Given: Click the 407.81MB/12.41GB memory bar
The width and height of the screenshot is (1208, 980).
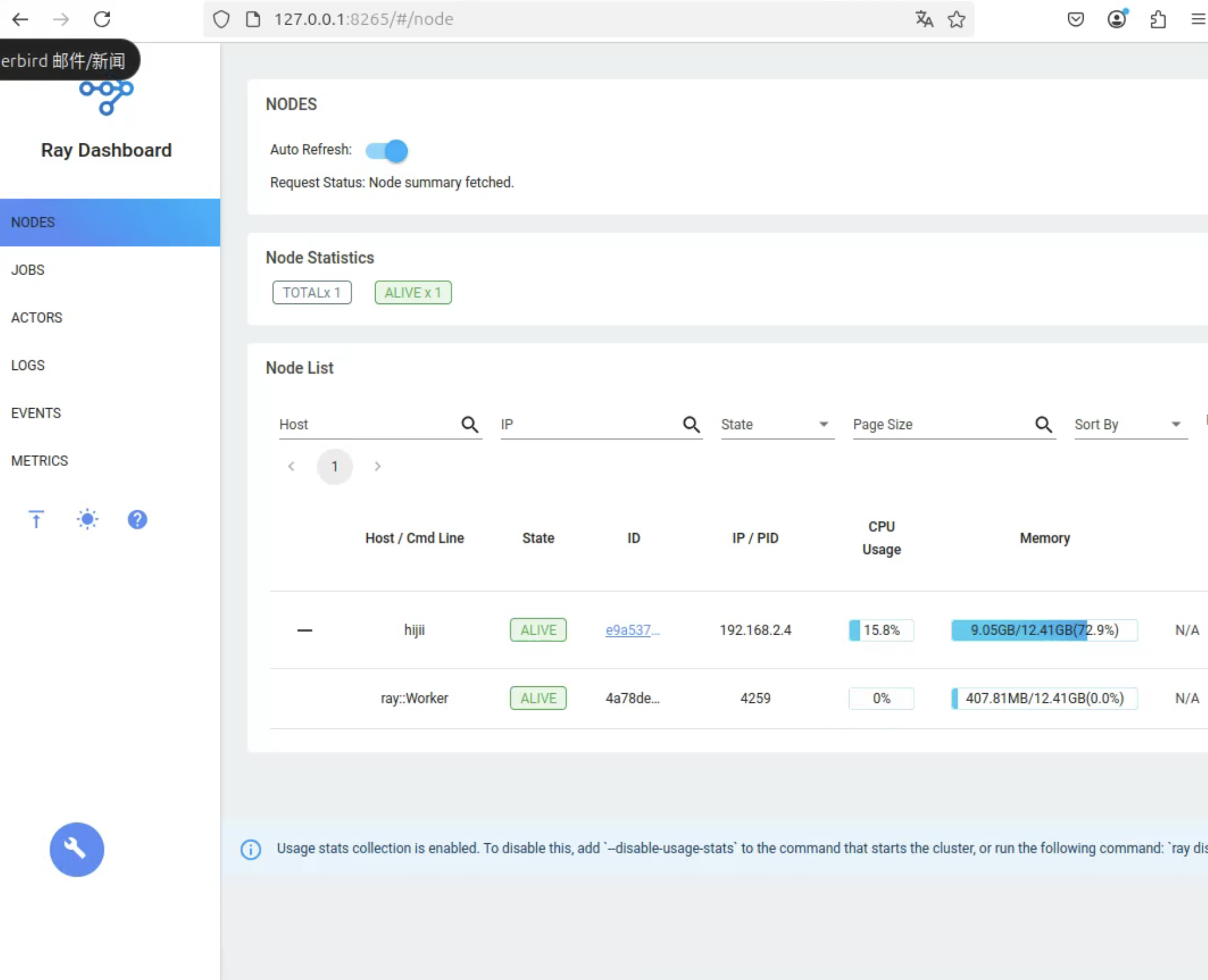Looking at the screenshot, I should [1044, 698].
